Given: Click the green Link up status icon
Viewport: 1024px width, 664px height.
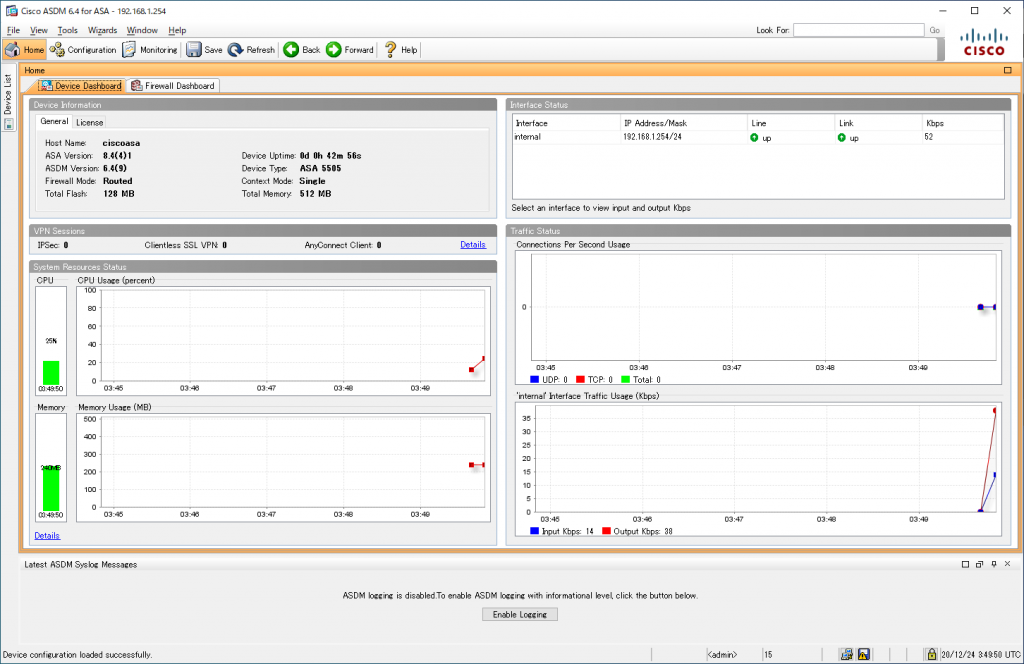Looking at the screenshot, I should click(842, 138).
